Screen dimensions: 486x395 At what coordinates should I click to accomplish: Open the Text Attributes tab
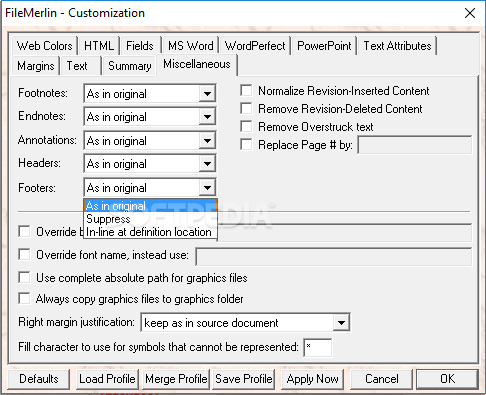(397, 46)
